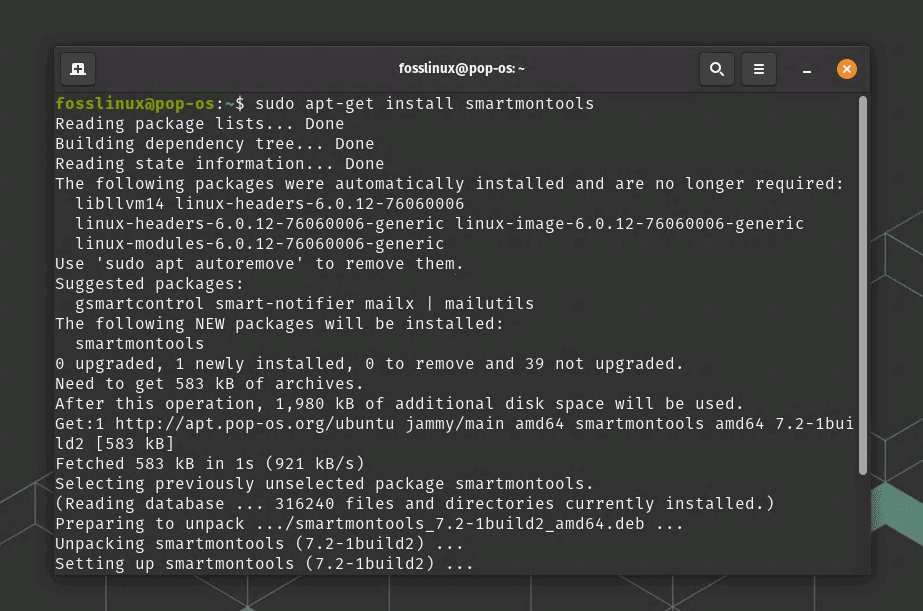Click the text '316240 files and directories'

[414, 504]
